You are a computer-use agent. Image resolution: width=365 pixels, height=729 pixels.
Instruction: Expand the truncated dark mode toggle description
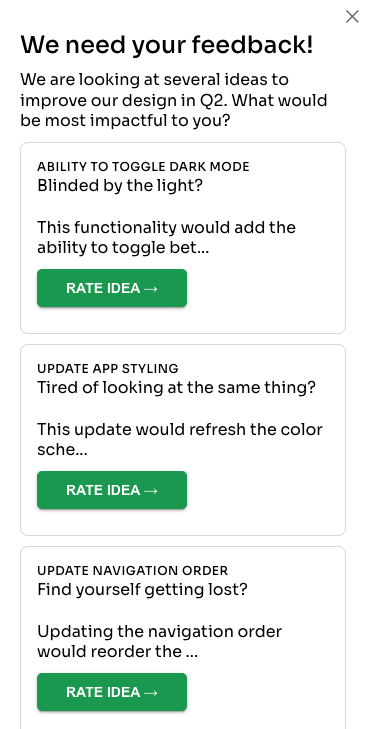(166, 238)
